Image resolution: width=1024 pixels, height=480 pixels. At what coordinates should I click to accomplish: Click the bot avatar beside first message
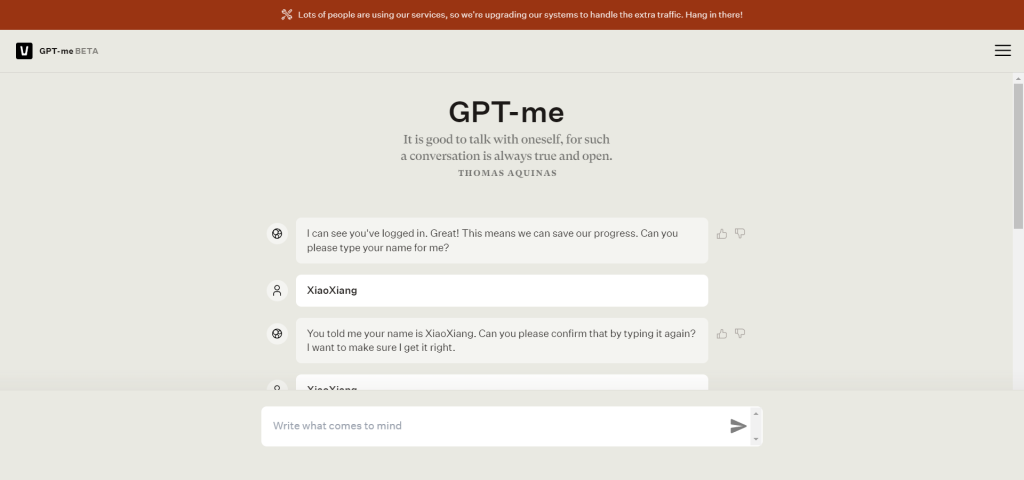[277, 234]
